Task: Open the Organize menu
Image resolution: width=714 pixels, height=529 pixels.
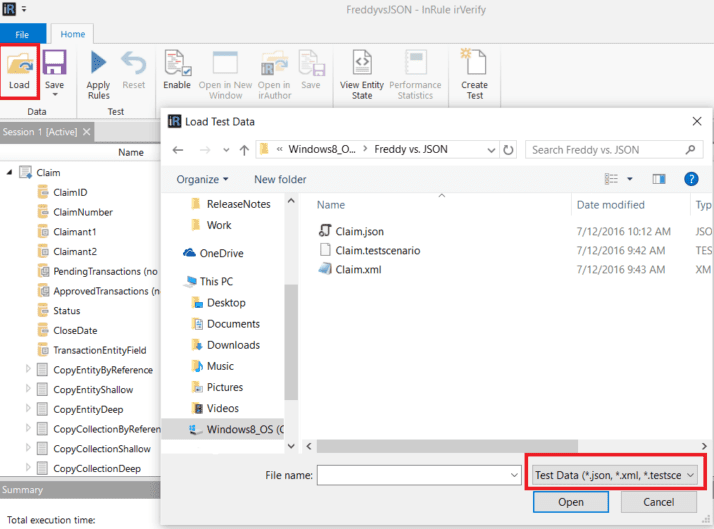Action: click(x=202, y=179)
